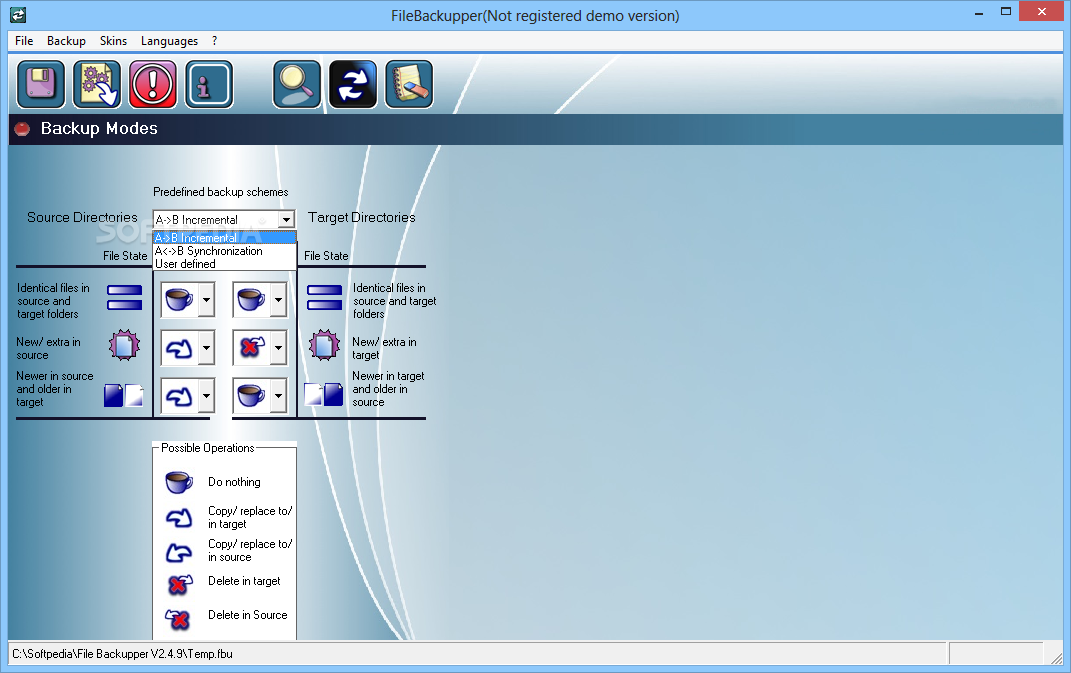Click the Do nothing operation label
This screenshot has width=1071, height=673.
click(x=234, y=482)
